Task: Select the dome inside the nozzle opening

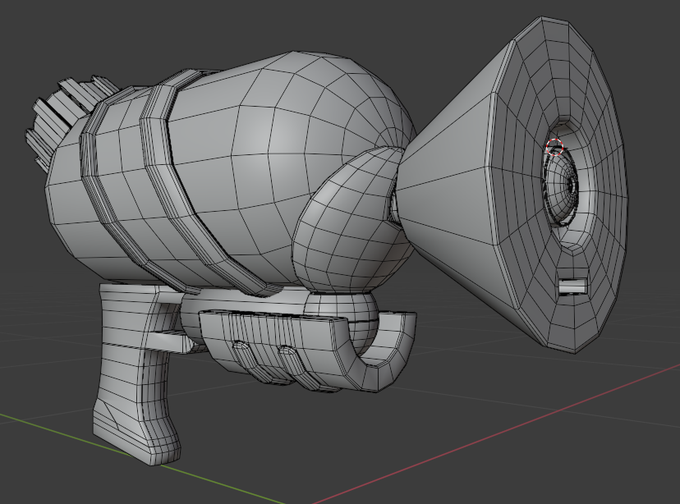Action: [x=562, y=189]
